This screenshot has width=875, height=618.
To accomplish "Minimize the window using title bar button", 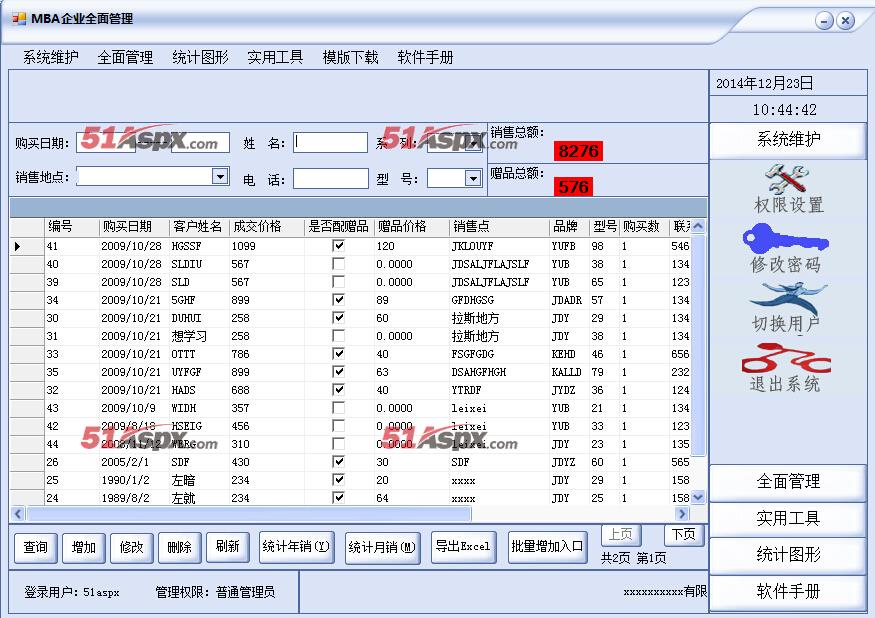I will pos(824,20).
